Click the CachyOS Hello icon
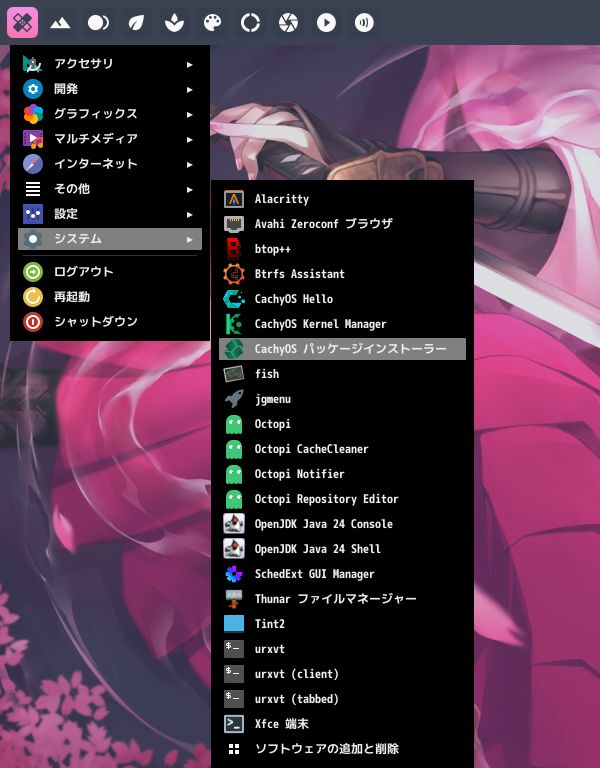Image resolution: width=600 pixels, height=768 pixels. (x=234, y=299)
